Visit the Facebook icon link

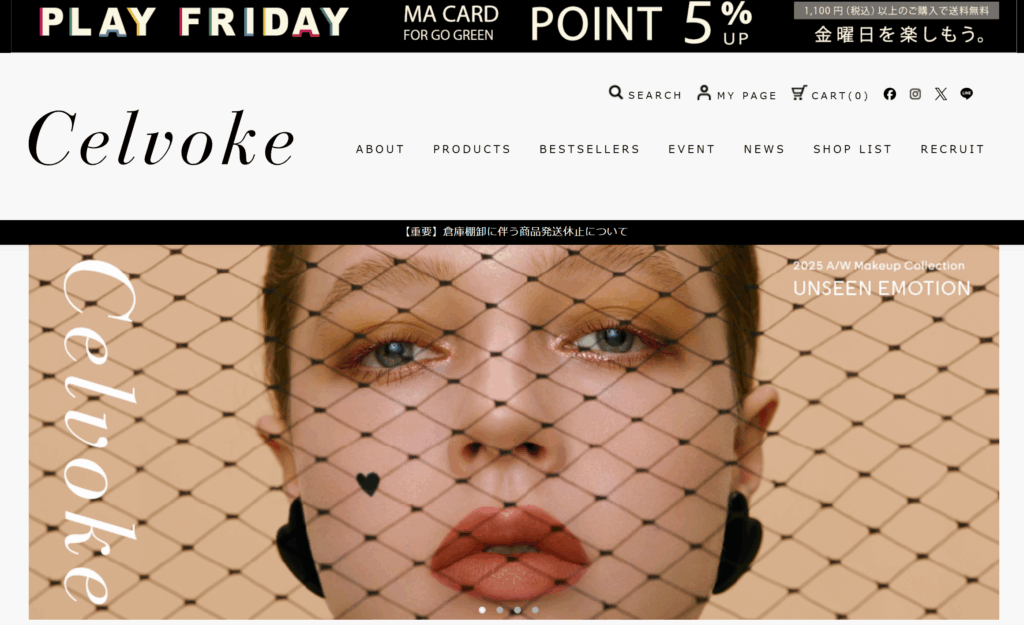click(x=889, y=94)
